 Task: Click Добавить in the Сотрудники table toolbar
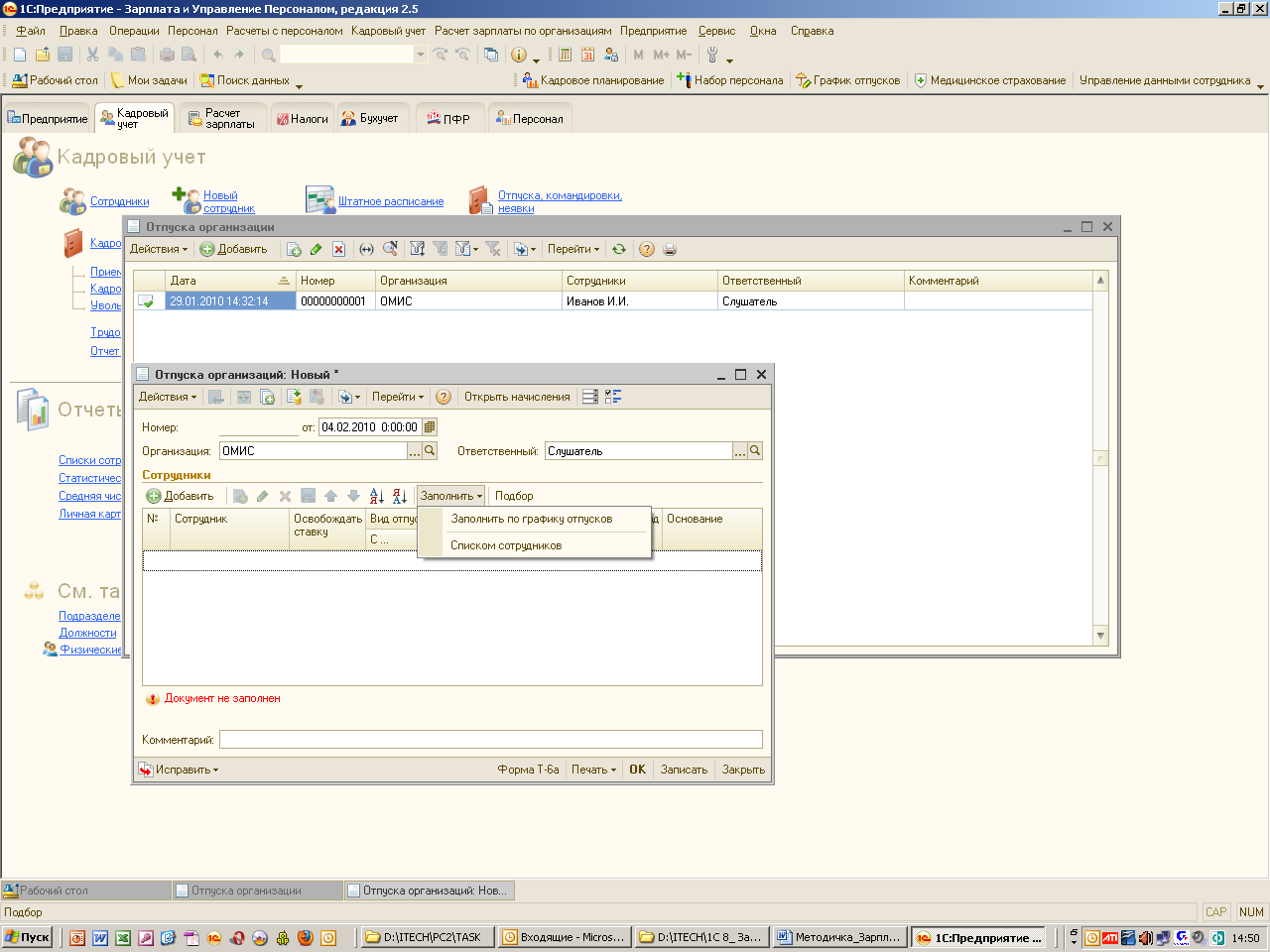[x=180, y=496]
